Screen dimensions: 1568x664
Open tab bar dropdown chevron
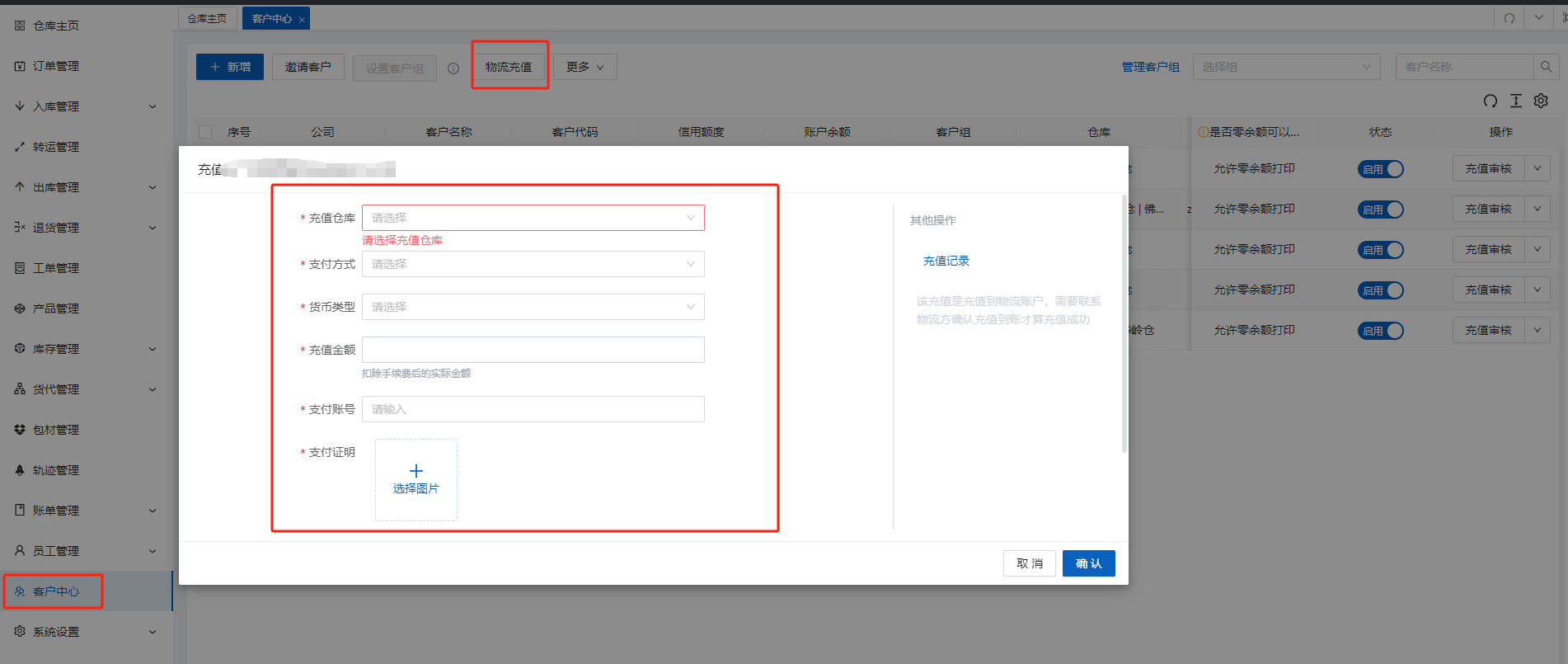[1538, 18]
